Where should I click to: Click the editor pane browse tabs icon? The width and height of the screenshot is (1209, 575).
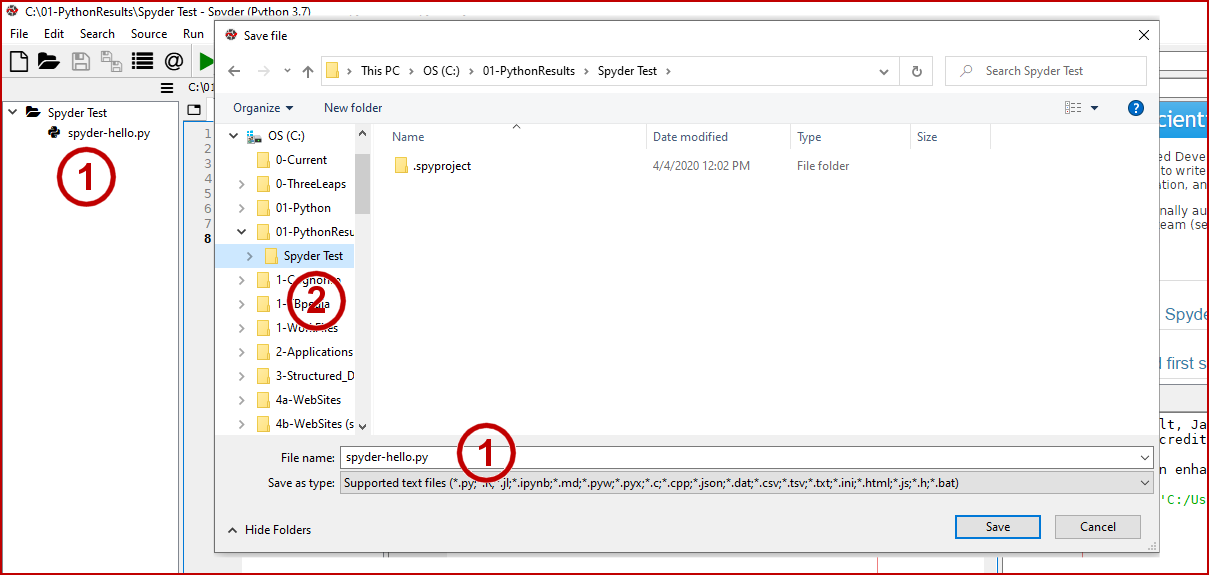195,109
